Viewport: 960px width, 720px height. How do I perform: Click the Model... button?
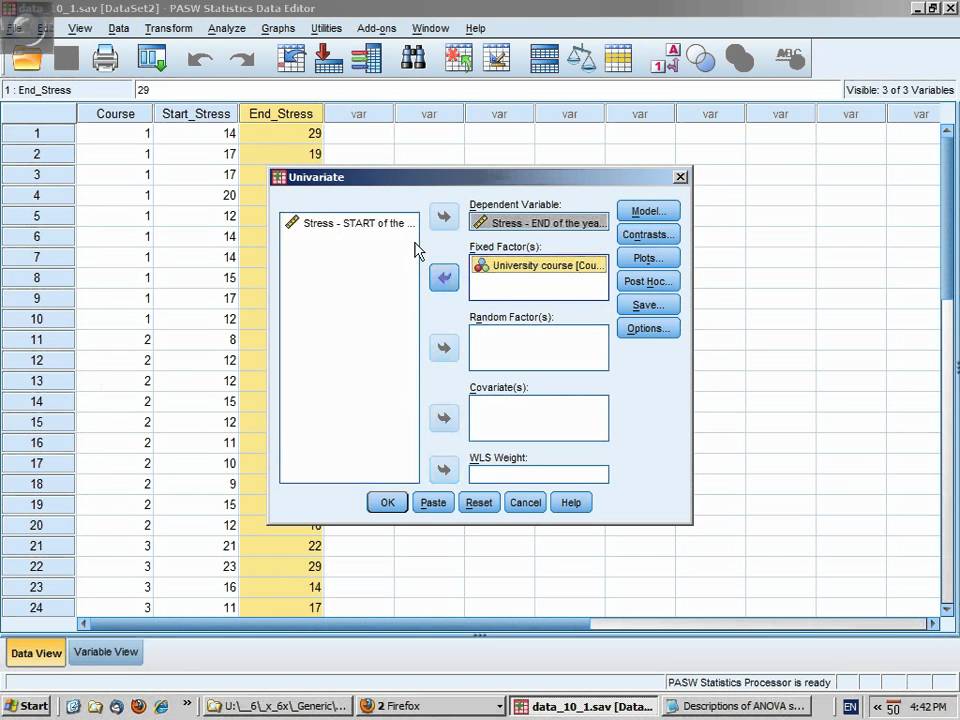[648, 211]
